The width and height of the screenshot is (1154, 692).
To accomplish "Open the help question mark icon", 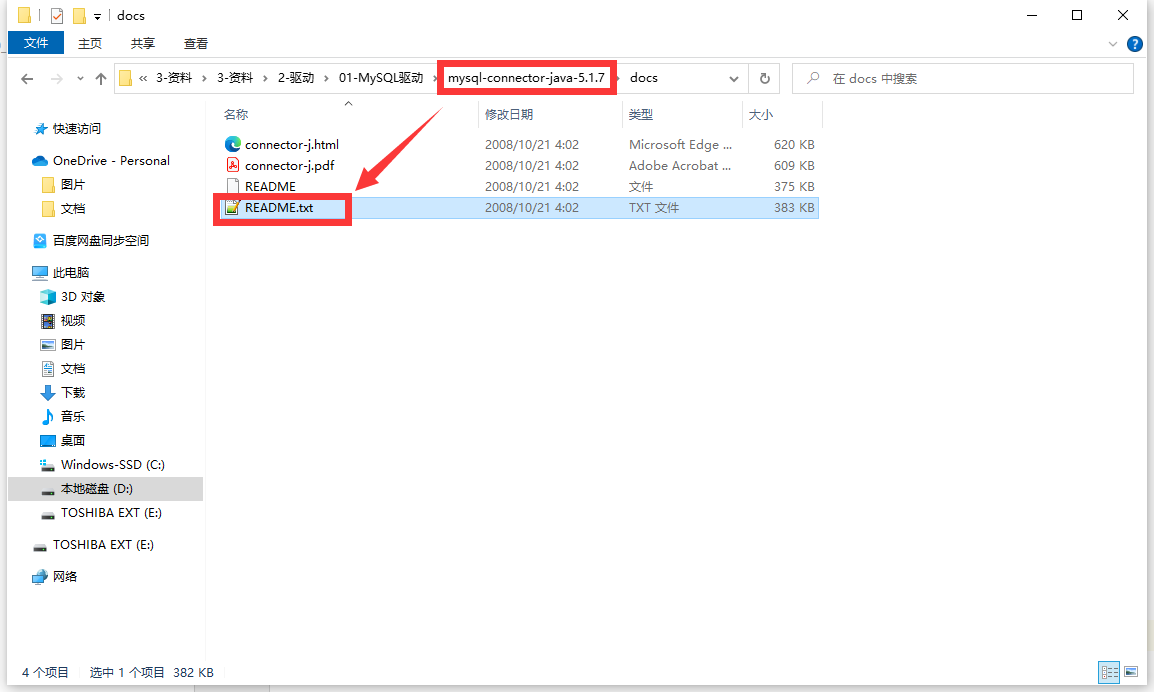I will [x=1135, y=44].
